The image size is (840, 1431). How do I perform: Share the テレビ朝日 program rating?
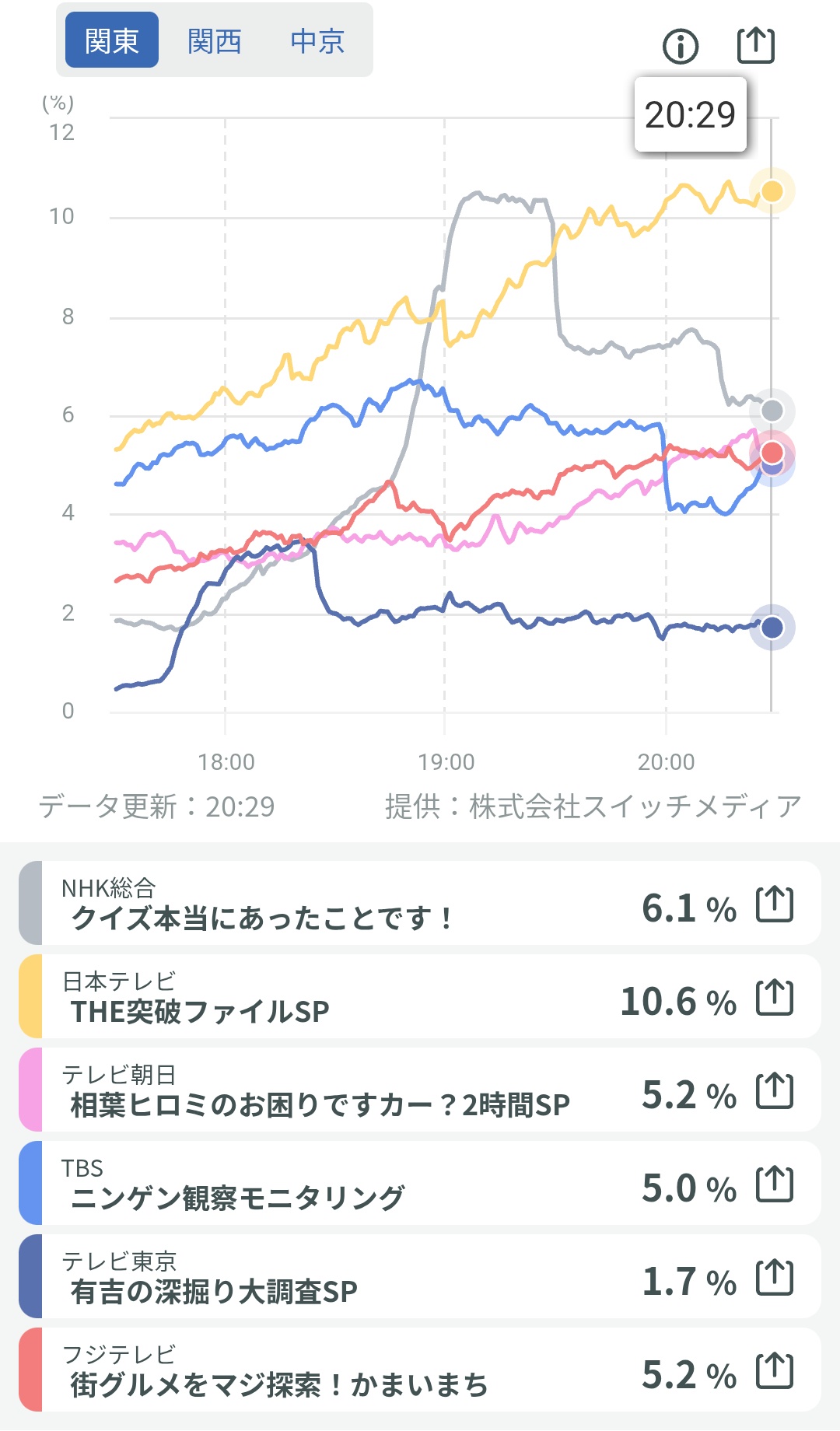pyautogui.click(x=775, y=1091)
